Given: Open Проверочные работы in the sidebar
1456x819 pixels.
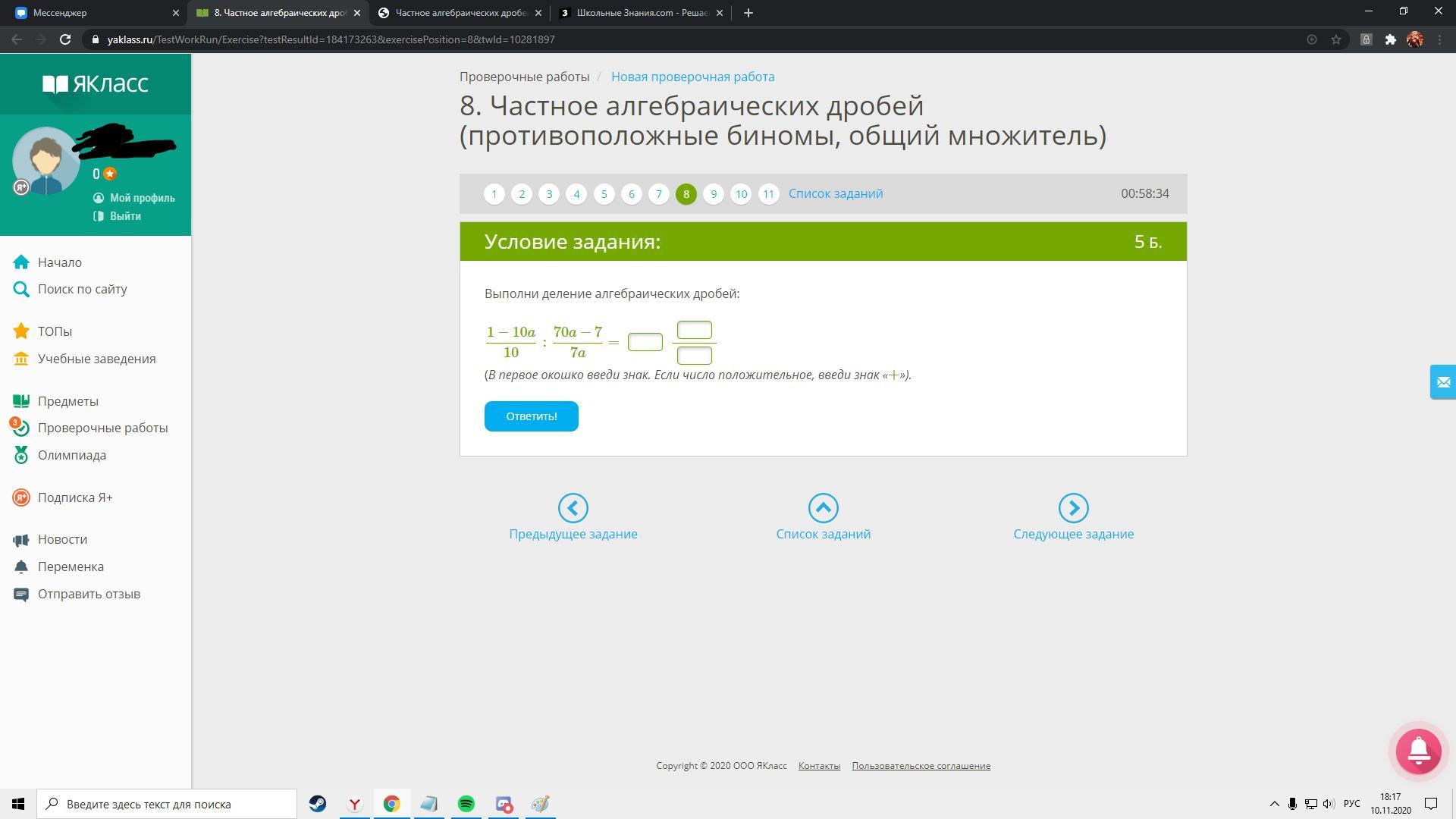Looking at the screenshot, I should [102, 428].
